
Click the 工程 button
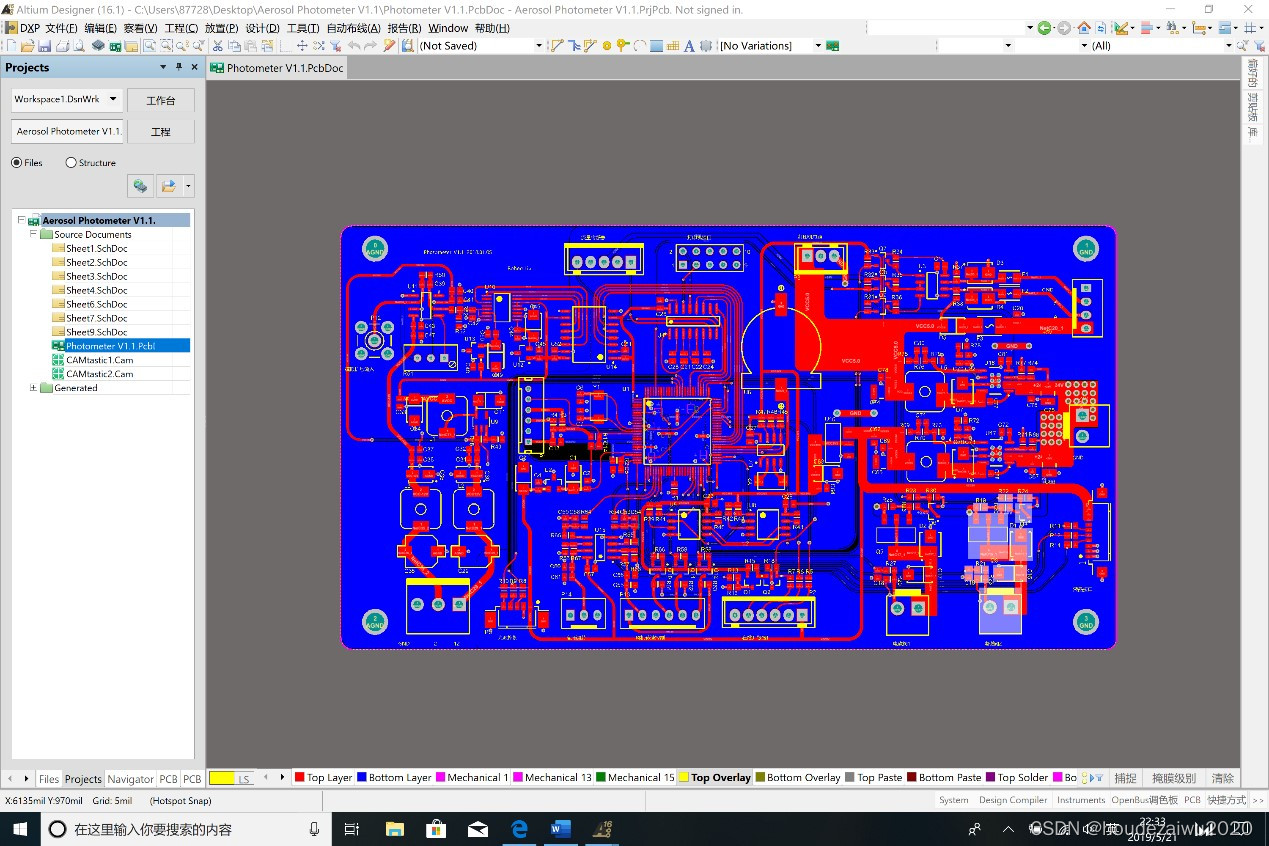coord(161,131)
